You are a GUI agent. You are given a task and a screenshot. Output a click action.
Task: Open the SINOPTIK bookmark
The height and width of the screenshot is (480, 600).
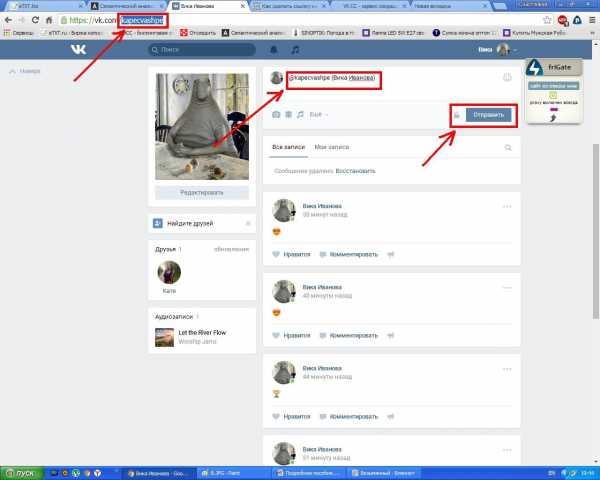(x=324, y=33)
